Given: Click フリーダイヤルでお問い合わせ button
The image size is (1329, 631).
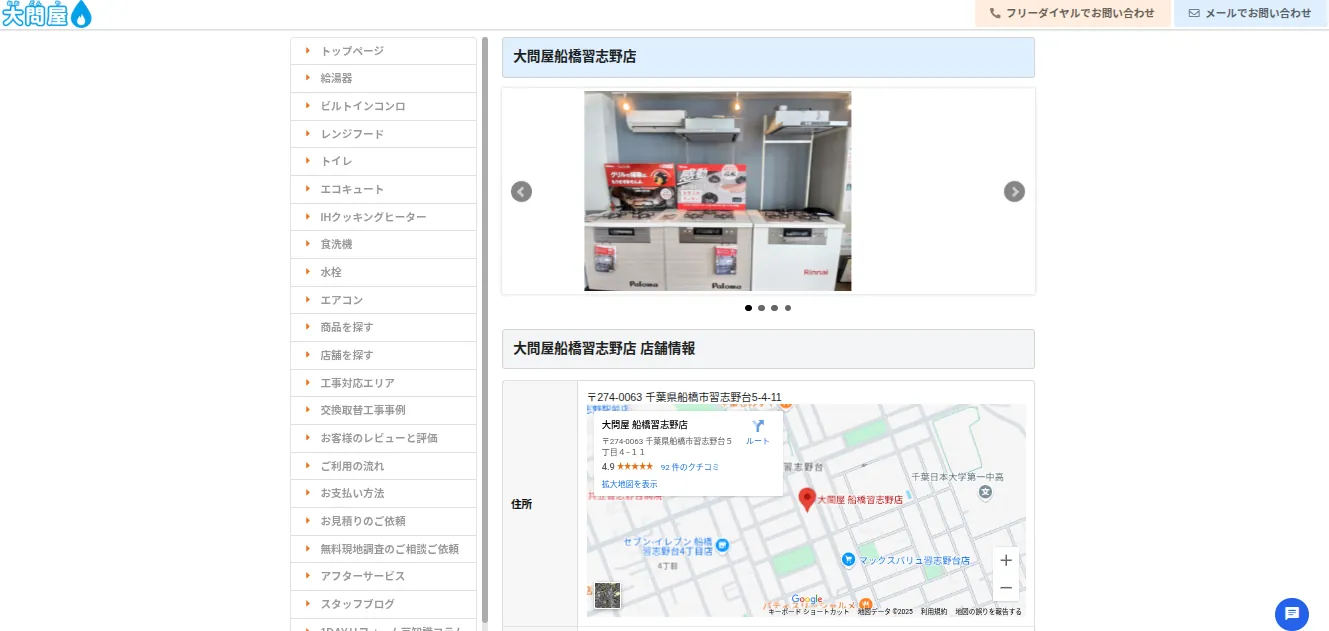Looking at the screenshot, I should [1072, 13].
